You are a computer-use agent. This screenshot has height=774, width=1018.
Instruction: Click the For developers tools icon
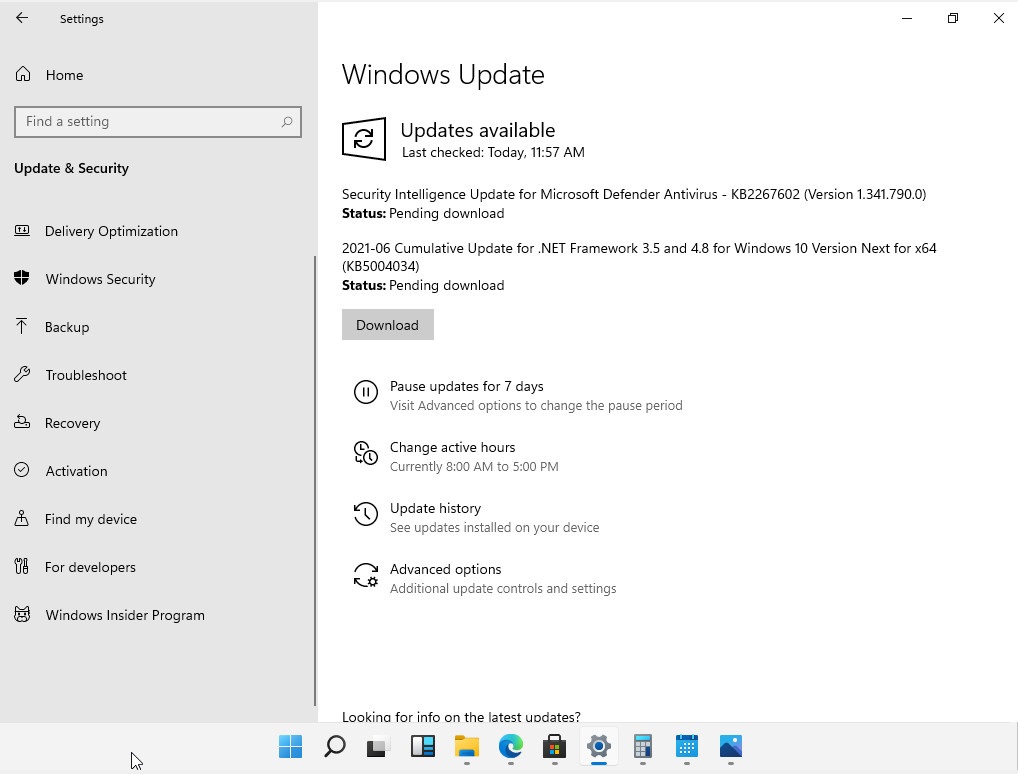click(21, 566)
